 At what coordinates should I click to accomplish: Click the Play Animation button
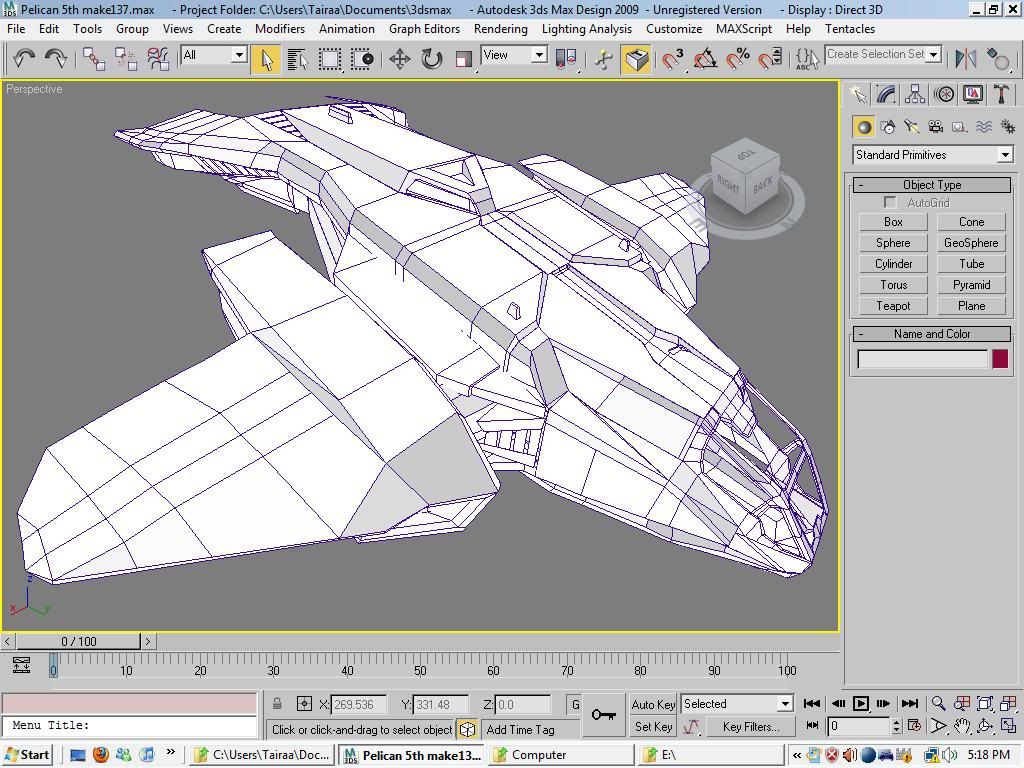(861, 703)
